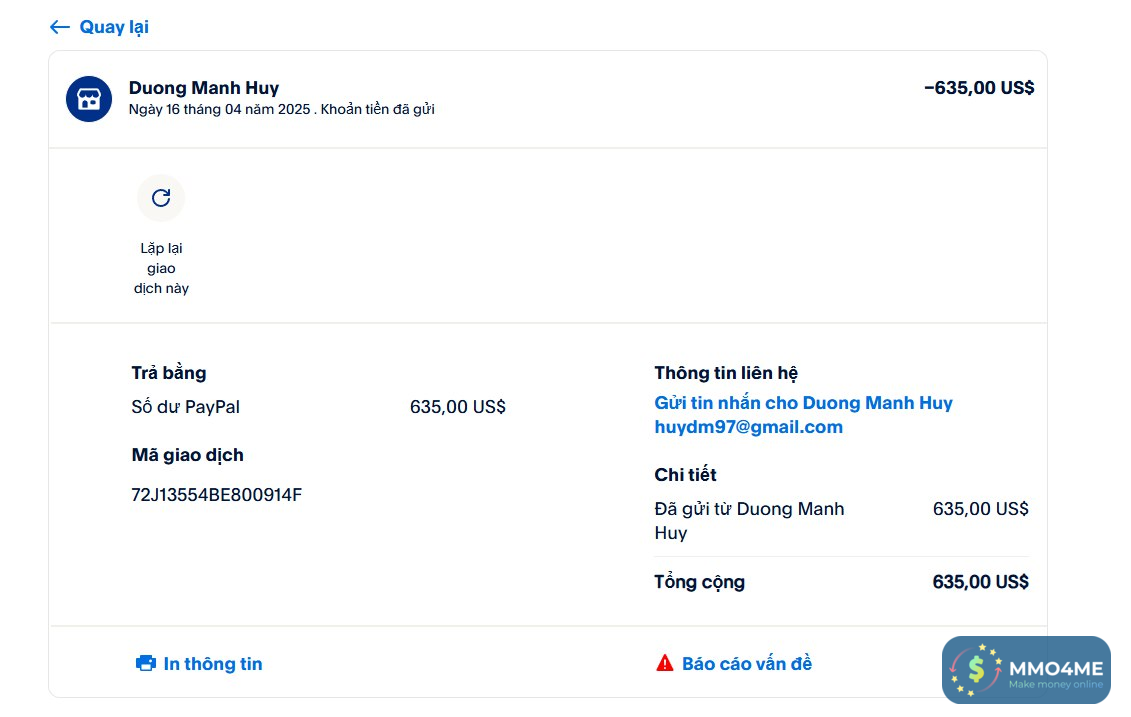
Task: Click the −635,00 US$ amount in header
Action: pyautogui.click(x=979, y=88)
